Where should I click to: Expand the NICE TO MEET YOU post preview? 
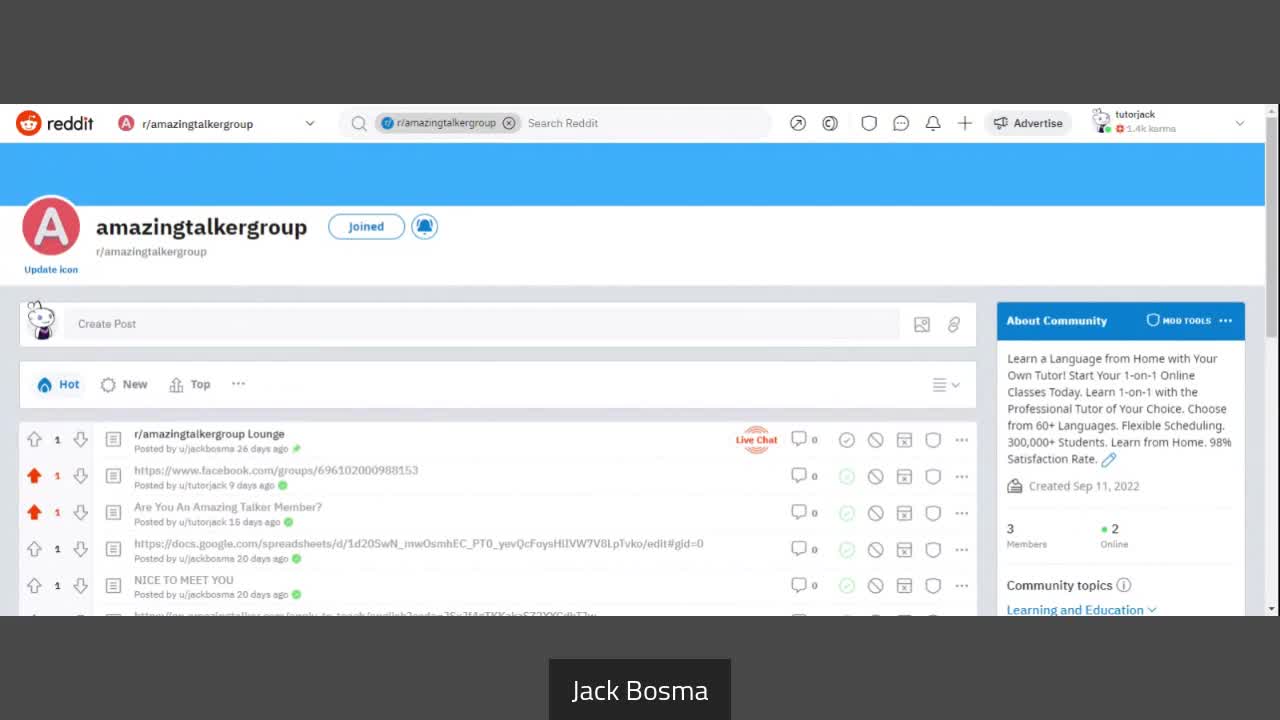point(113,585)
